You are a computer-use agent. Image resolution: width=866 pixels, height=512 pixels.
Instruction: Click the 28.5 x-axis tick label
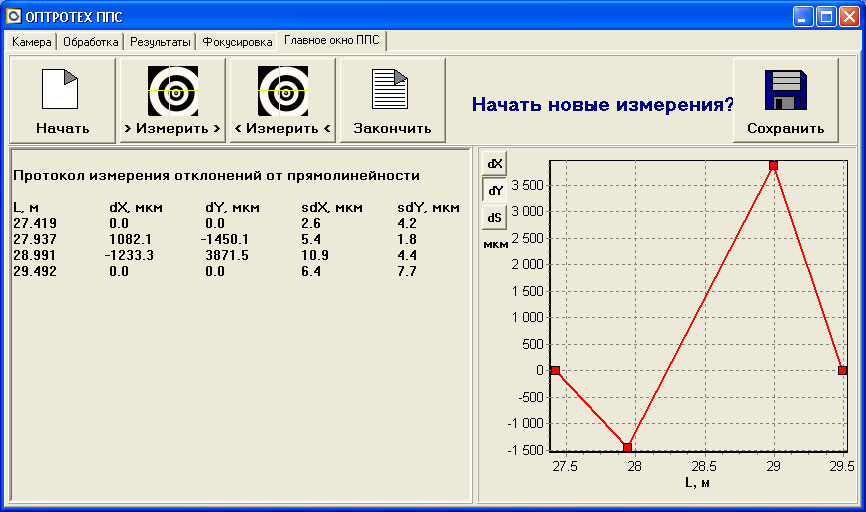[704, 467]
